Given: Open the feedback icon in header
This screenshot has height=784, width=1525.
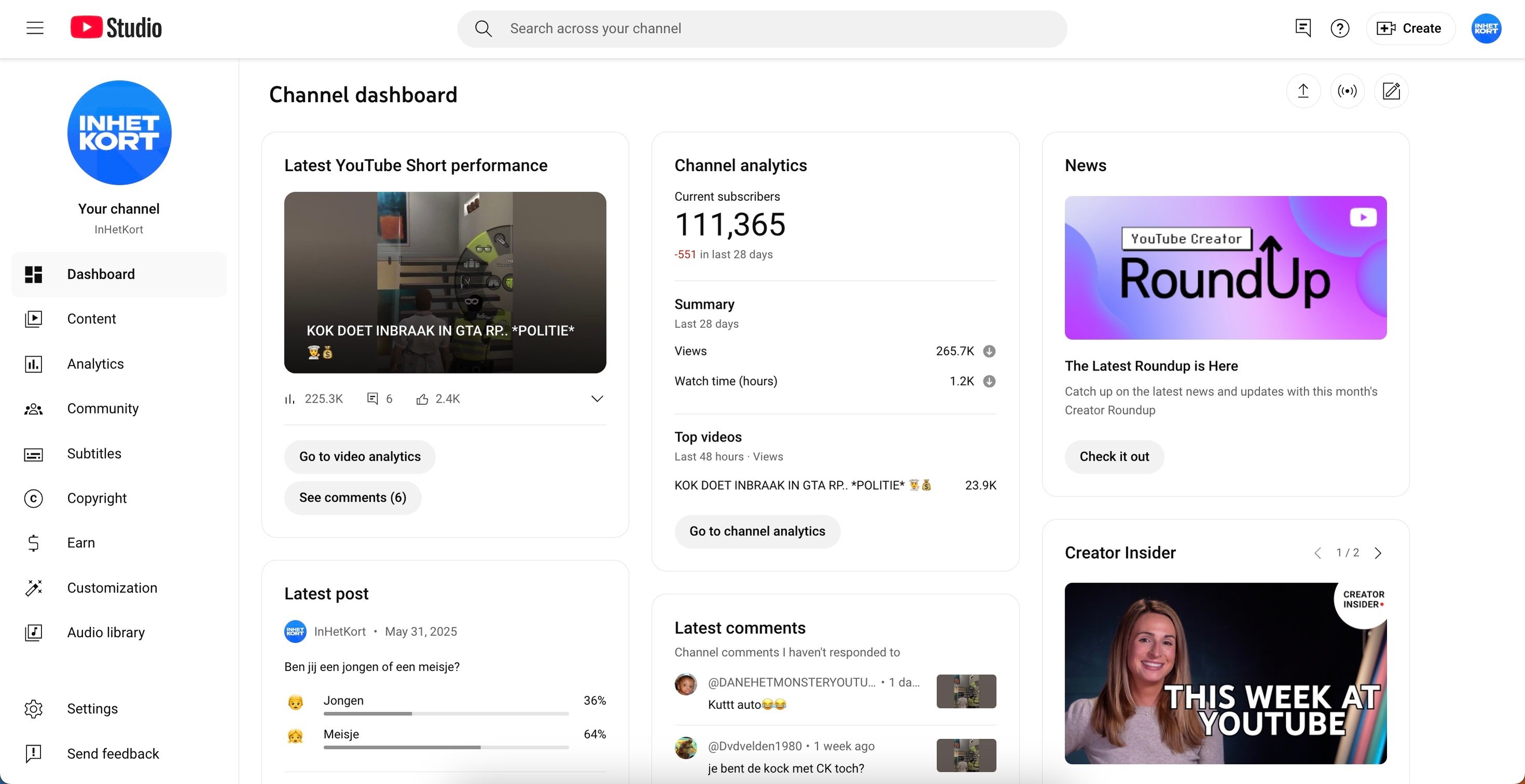Looking at the screenshot, I should click(x=1302, y=28).
